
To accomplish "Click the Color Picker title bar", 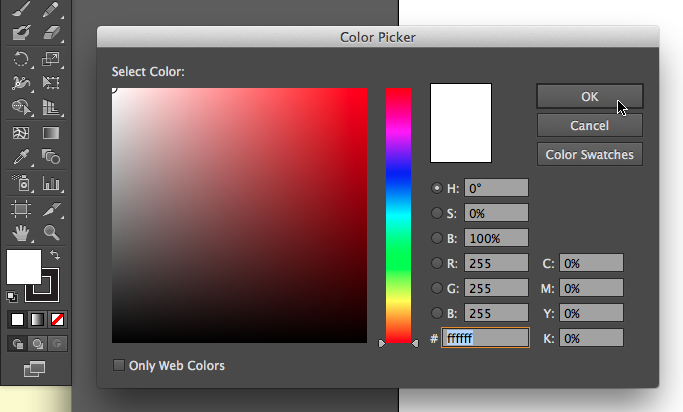I will (x=378, y=37).
